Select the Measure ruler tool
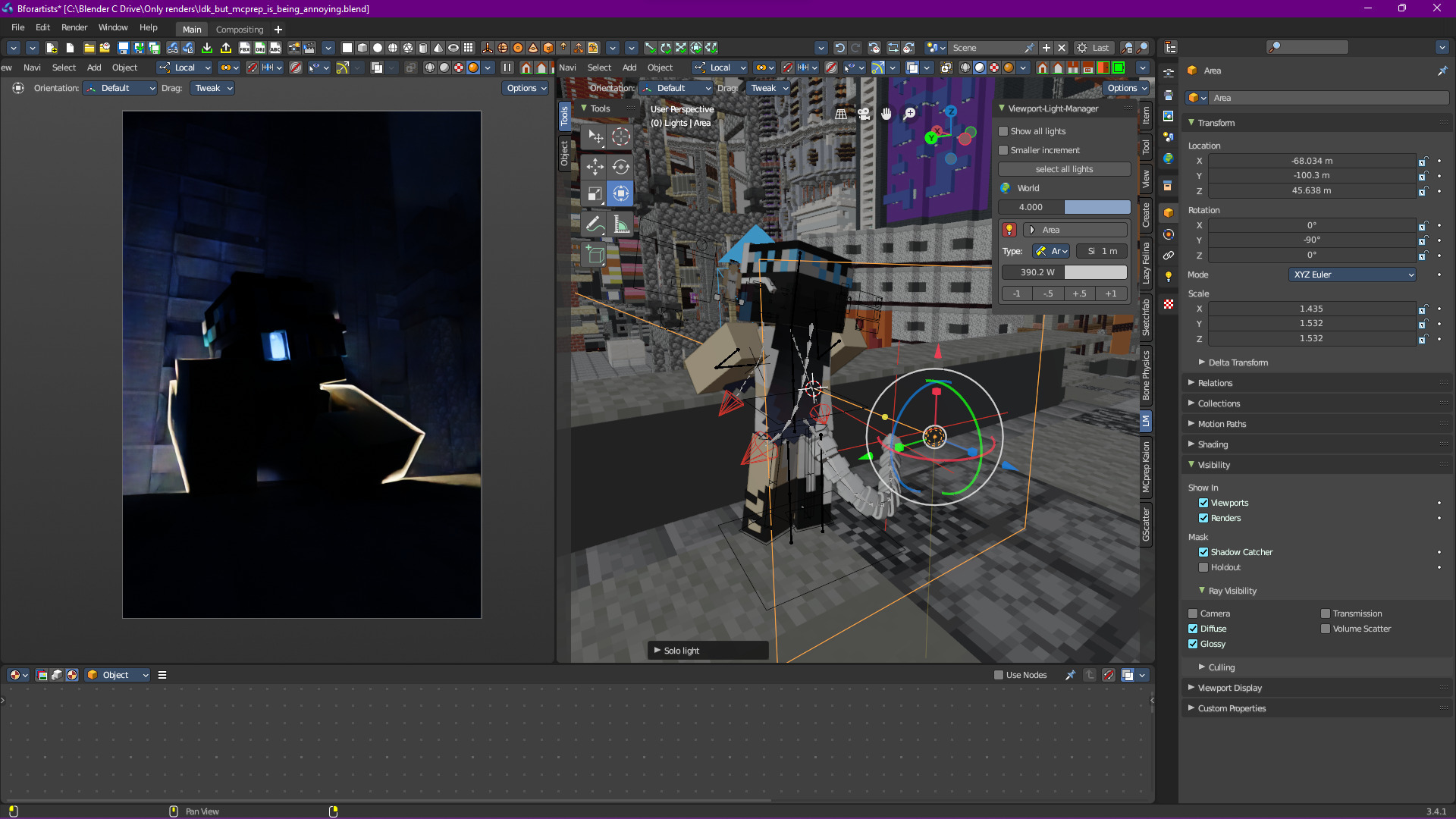 pyautogui.click(x=621, y=224)
